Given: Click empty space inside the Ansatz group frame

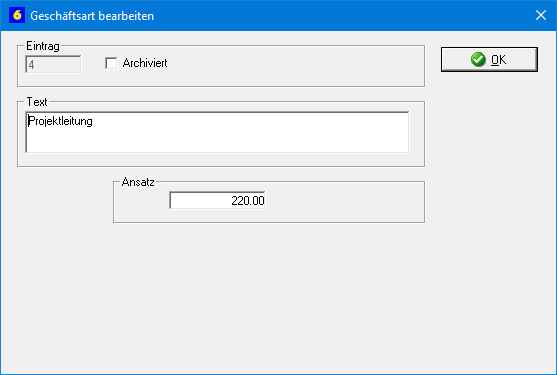Looking at the screenshot, I should [x=343, y=202].
